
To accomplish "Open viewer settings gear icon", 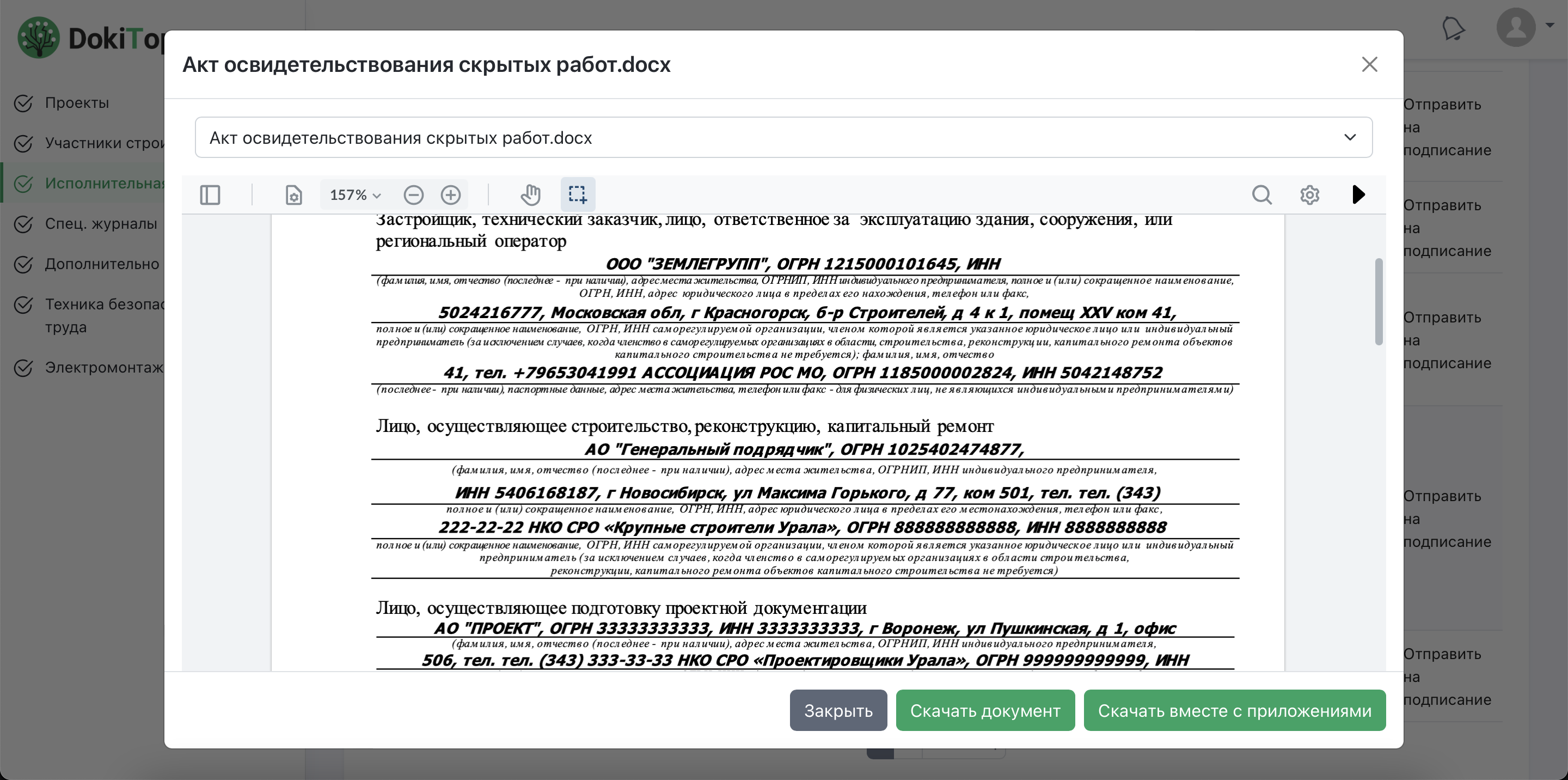I will tap(1309, 195).
